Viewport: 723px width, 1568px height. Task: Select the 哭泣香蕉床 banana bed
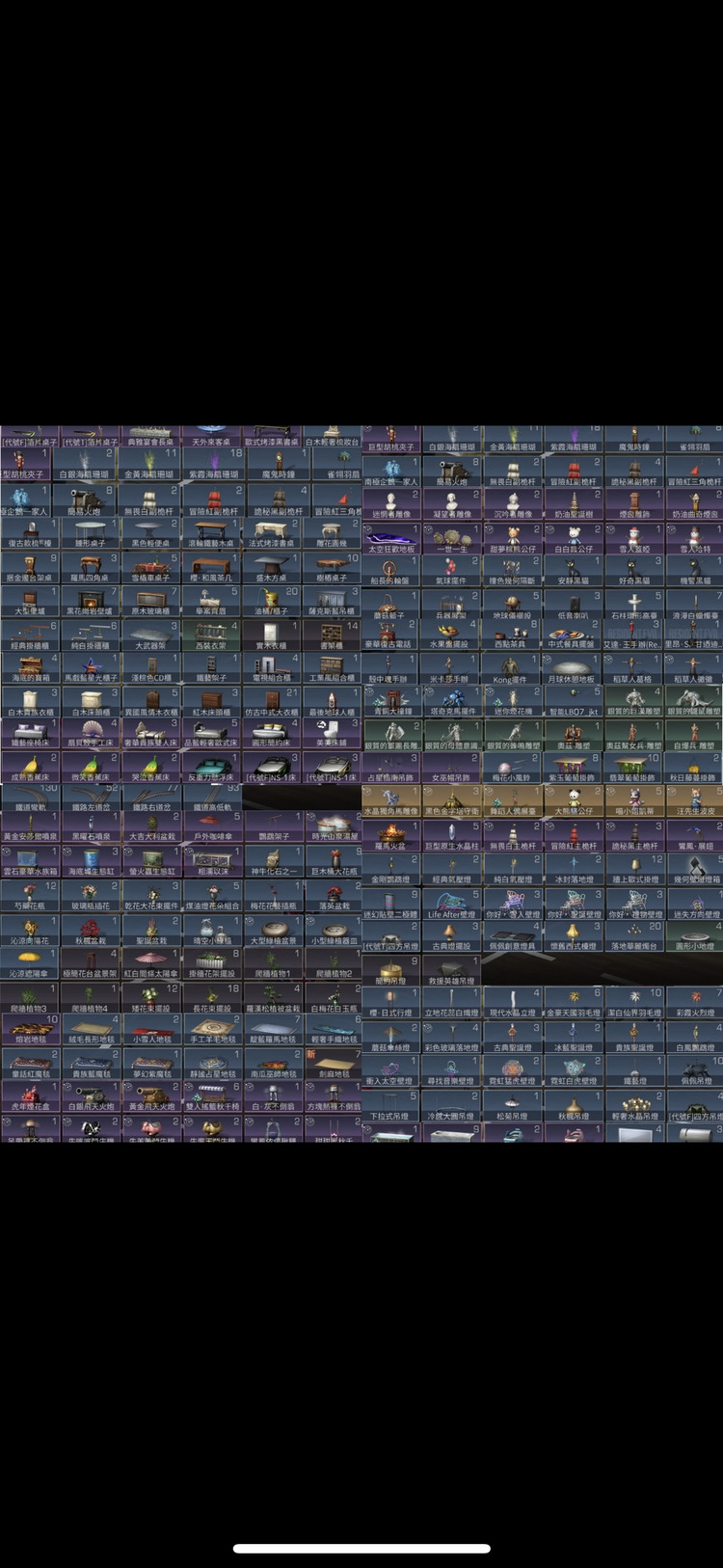click(x=150, y=770)
